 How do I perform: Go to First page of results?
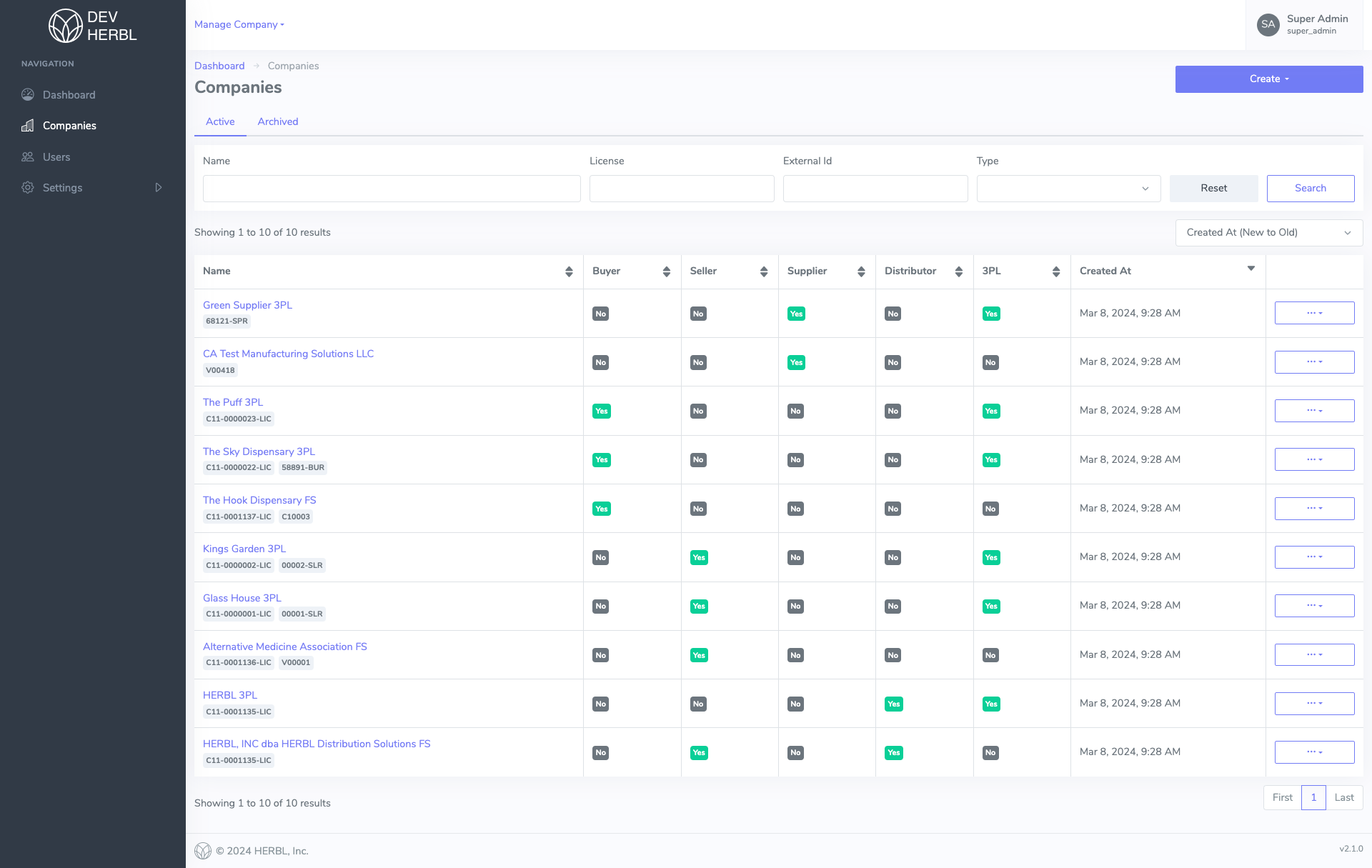click(1282, 797)
